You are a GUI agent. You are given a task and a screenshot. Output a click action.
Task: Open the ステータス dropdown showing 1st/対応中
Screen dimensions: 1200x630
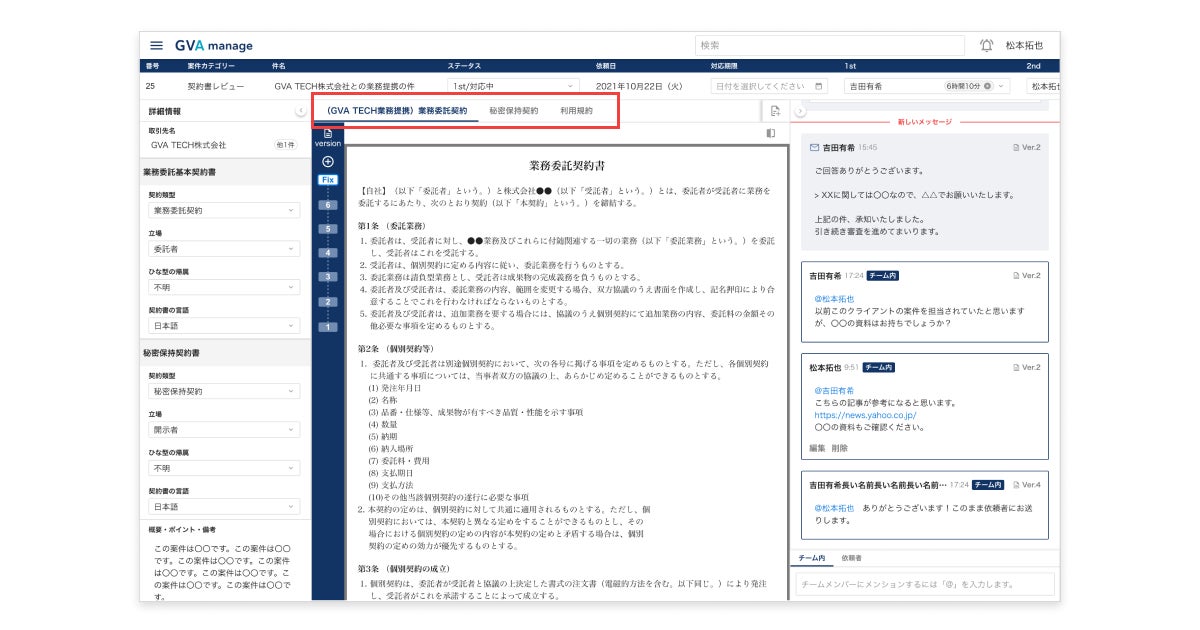(513, 87)
